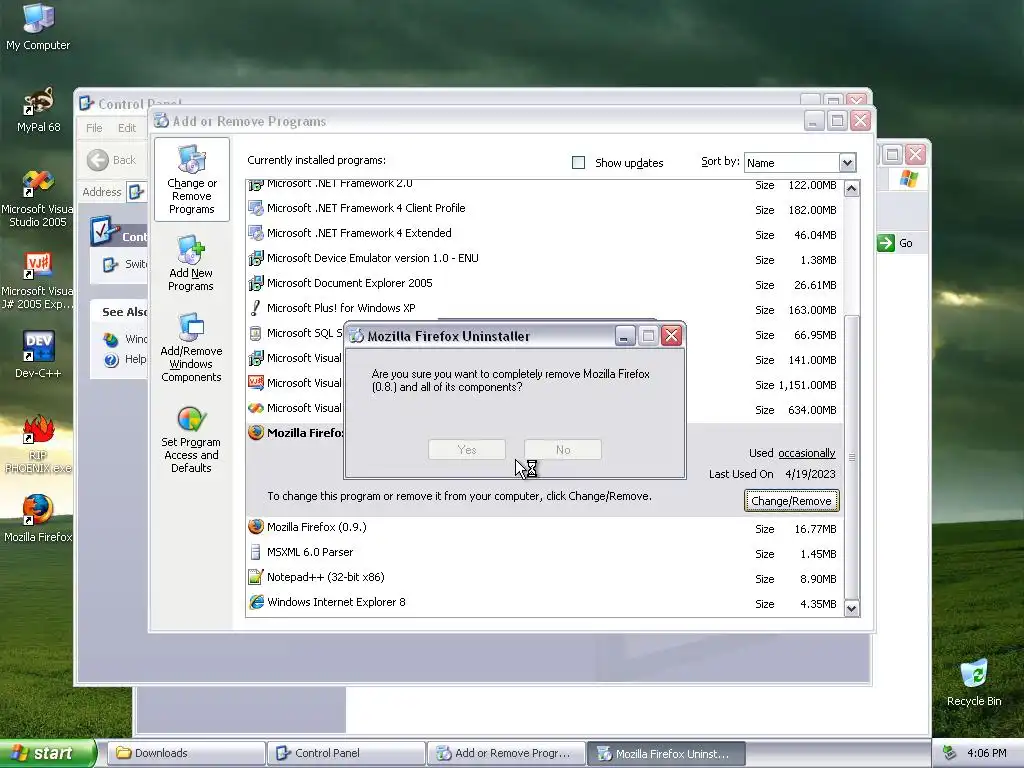Click Yes in Firefox Uninstaller dialog
Image resolution: width=1024 pixels, height=768 pixels.
(x=467, y=449)
